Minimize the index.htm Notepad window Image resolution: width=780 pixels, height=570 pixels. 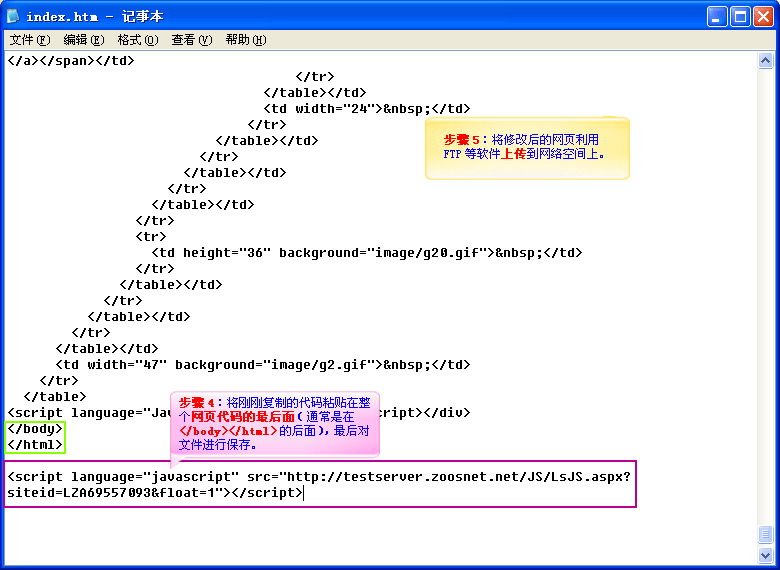coord(717,16)
